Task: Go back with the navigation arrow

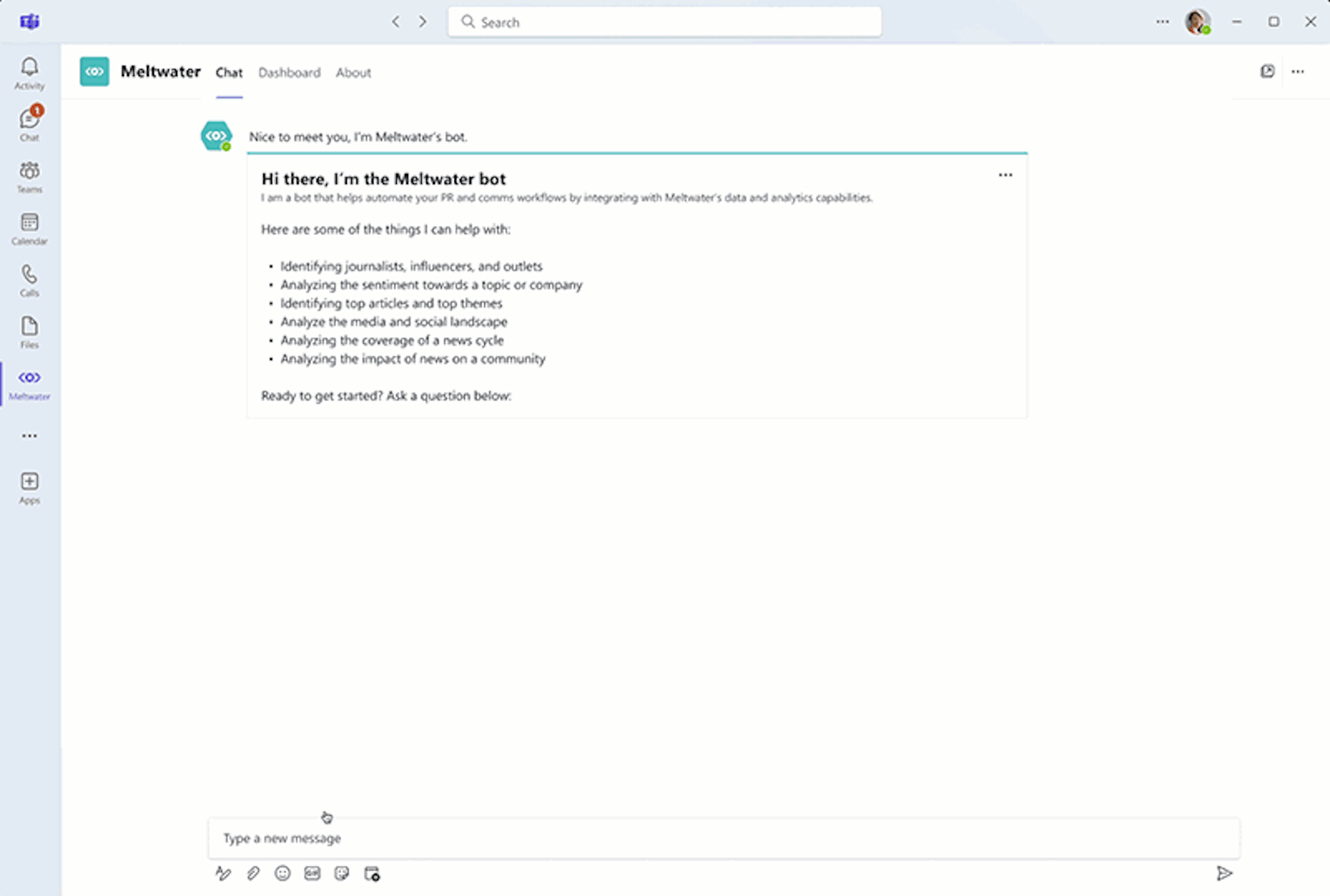Action: [x=396, y=21]
